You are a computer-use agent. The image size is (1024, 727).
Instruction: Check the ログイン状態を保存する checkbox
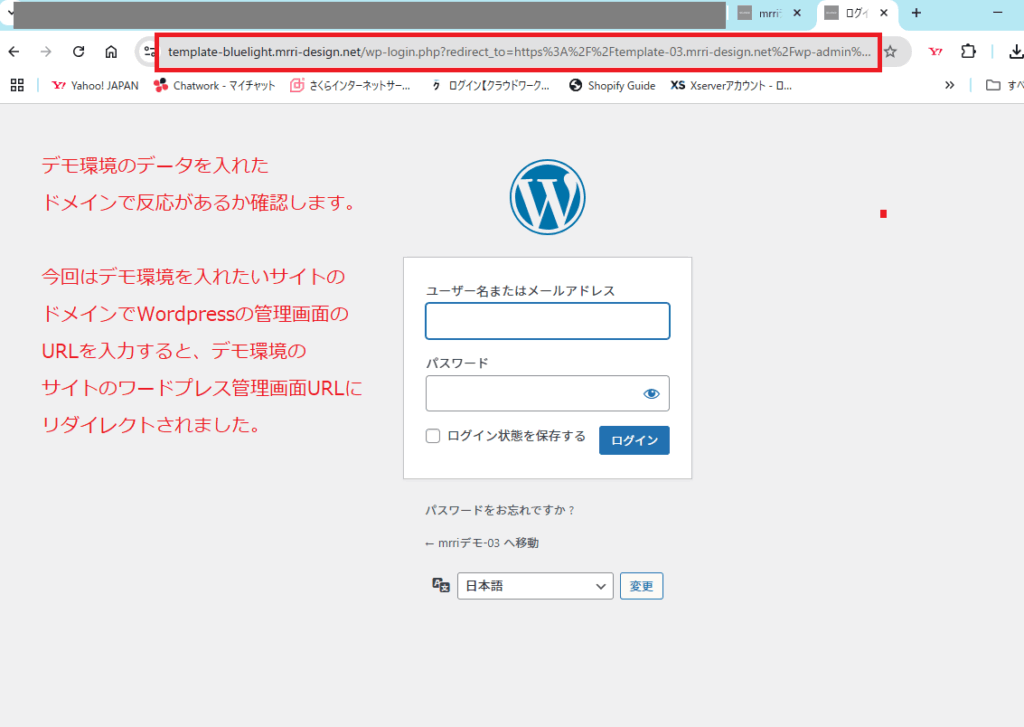(433, 436)
